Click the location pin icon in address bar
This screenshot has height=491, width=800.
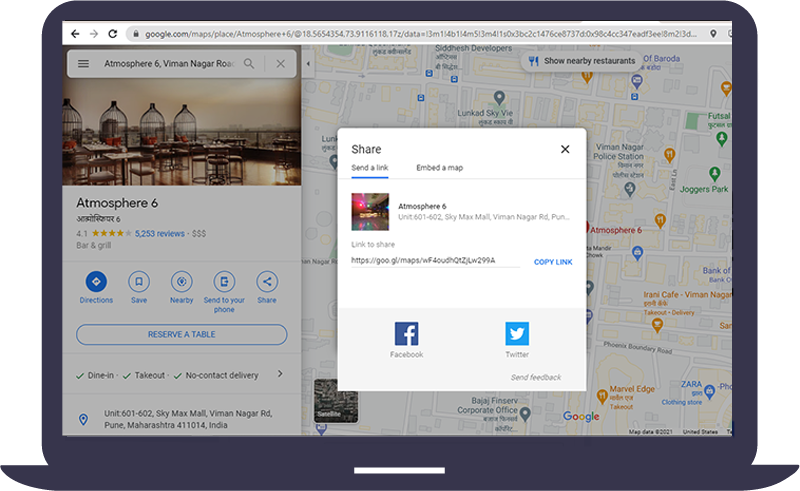(713, 34)
